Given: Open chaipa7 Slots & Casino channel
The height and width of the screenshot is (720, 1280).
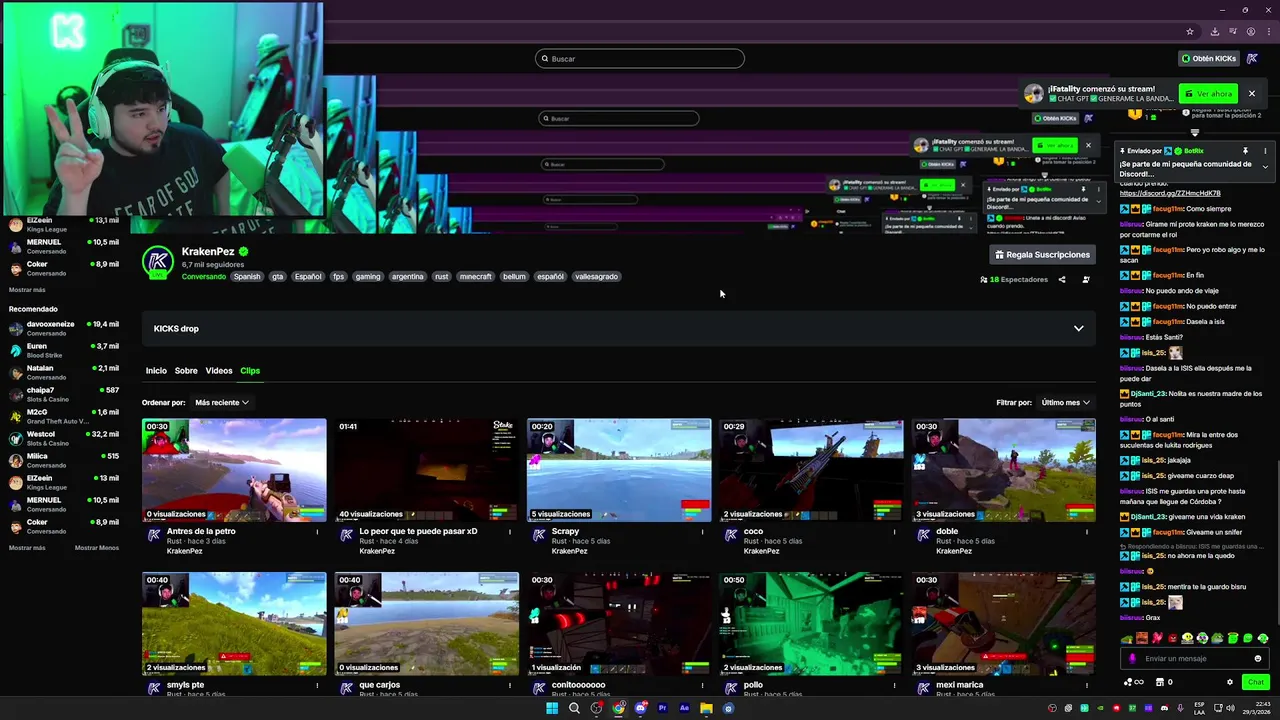Looking at the screenshot, I should click(x=64, y=394).
